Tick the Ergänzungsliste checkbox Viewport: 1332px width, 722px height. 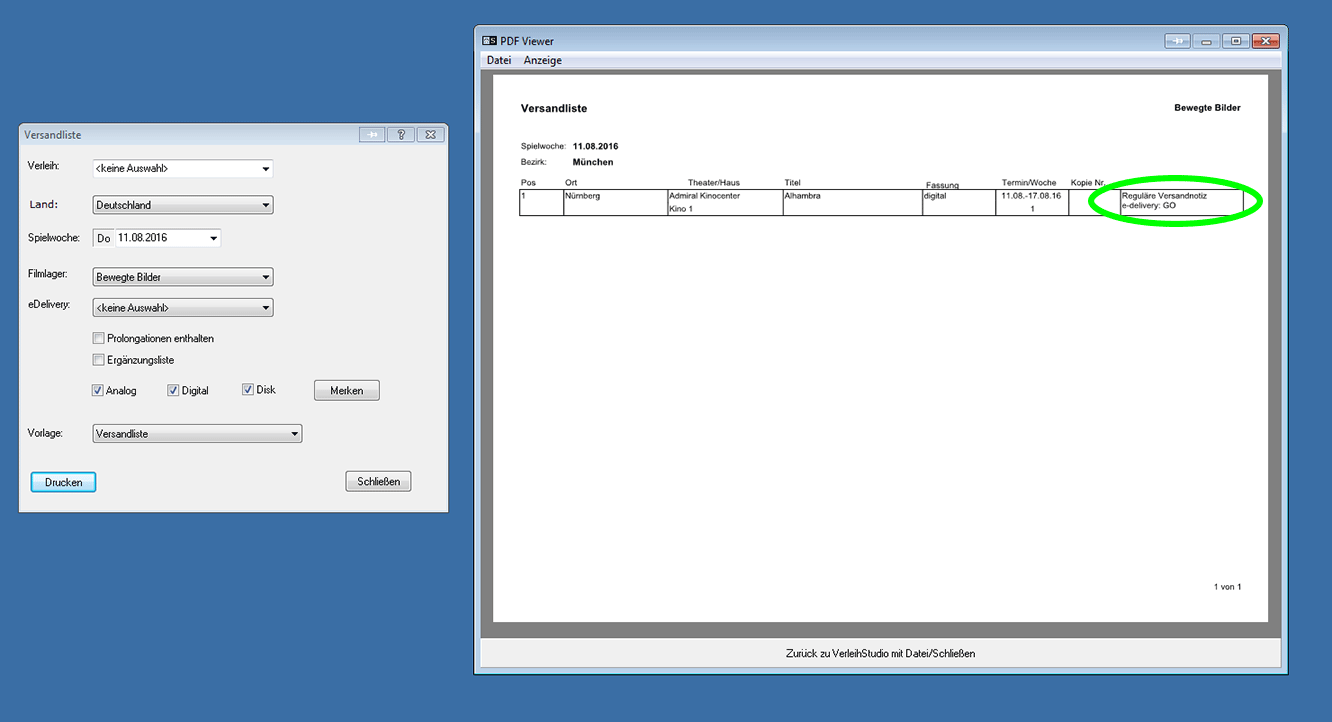click(x=98, y=360)
